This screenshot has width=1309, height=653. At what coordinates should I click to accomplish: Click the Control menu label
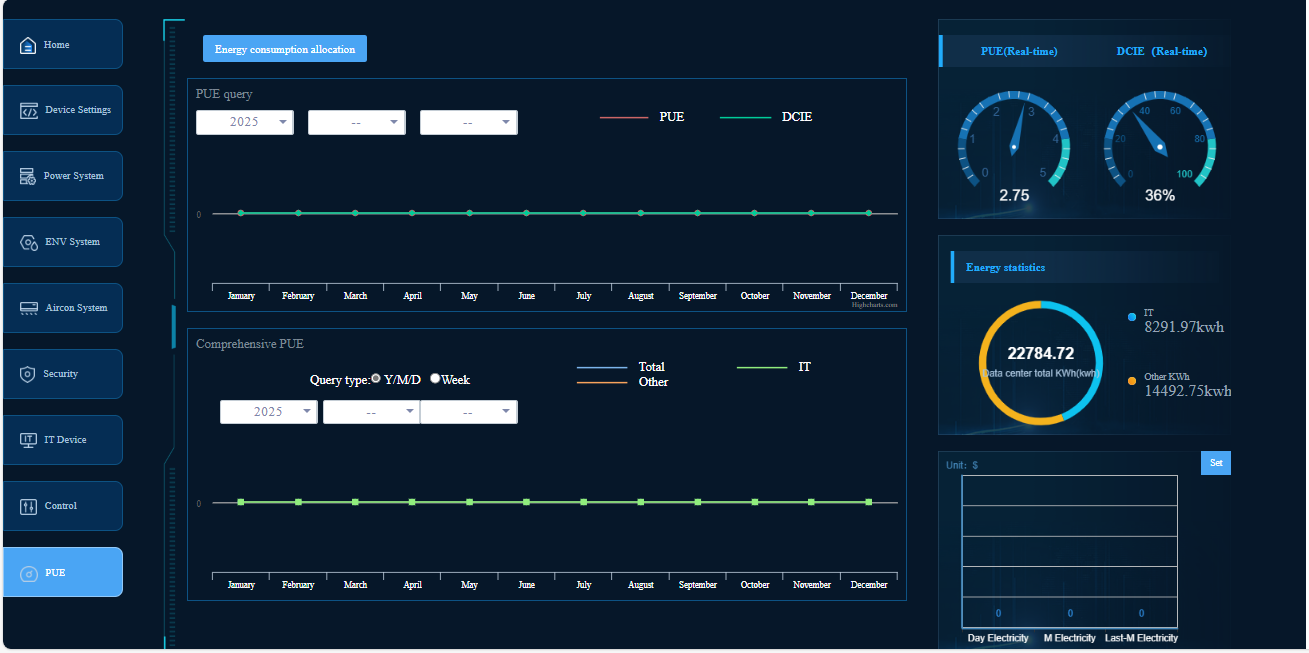click(61, 506)
